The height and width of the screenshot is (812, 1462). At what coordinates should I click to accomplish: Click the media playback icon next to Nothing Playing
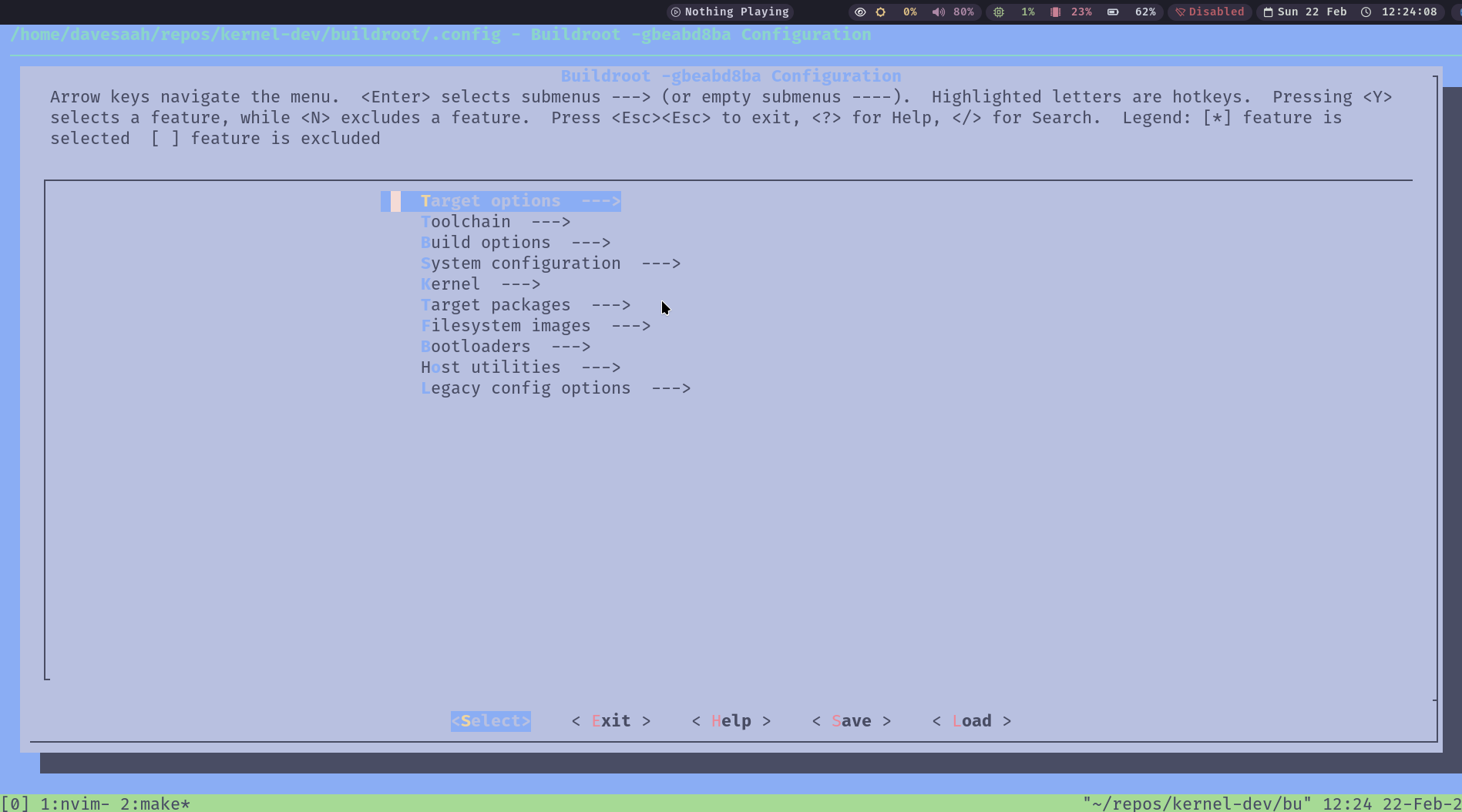pos(676,12)
